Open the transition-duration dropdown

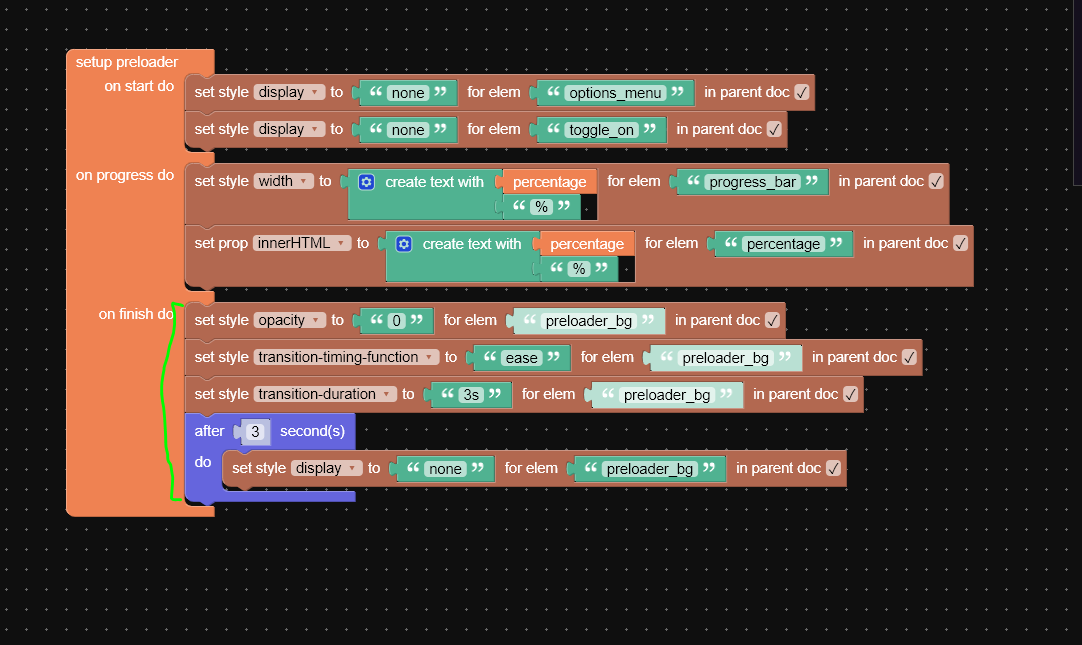[325, 394]
